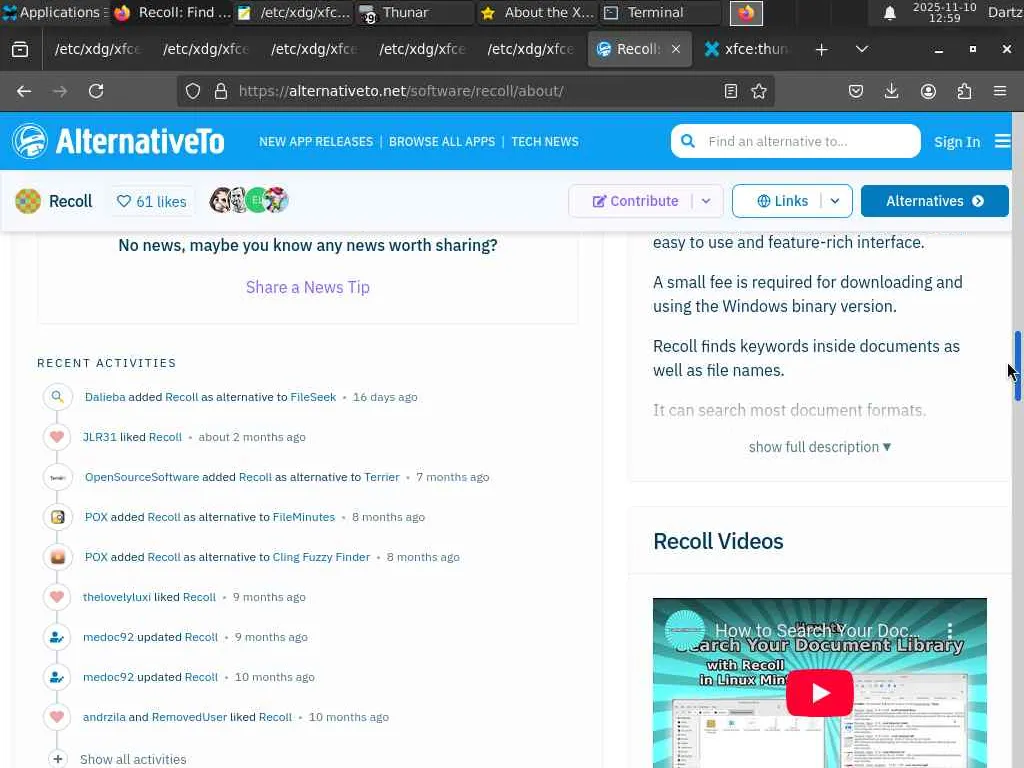
Task: Reload the page with the refresh icon
Action: pos(96,91)
